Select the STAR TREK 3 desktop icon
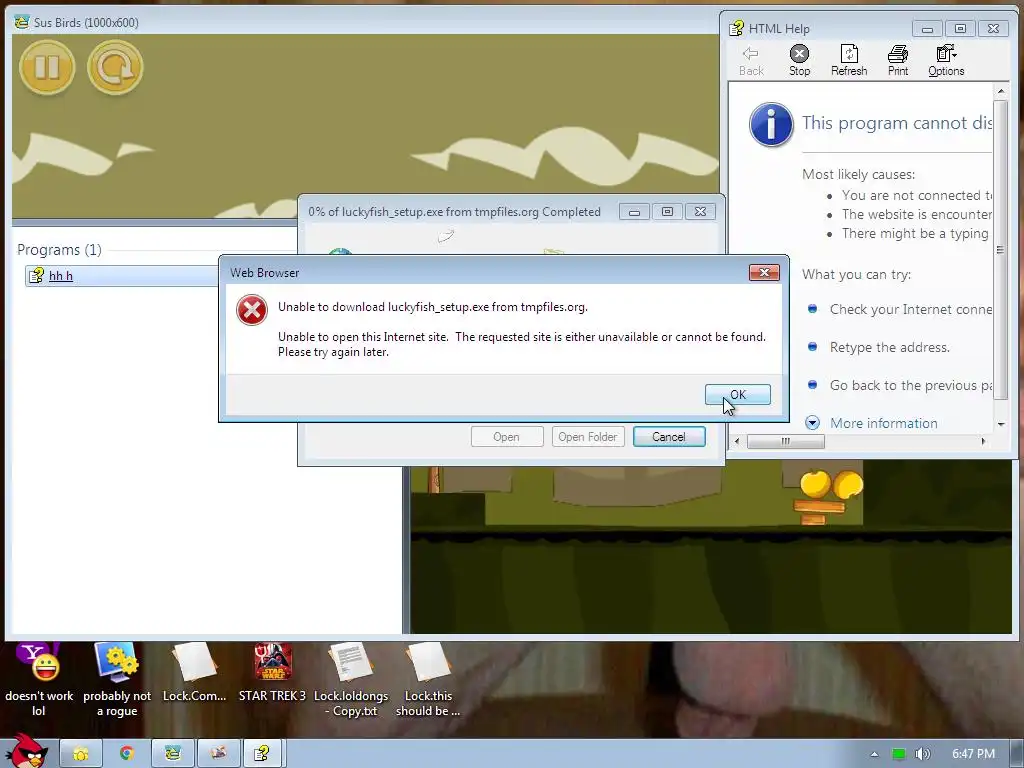 (x=272, y=673)
